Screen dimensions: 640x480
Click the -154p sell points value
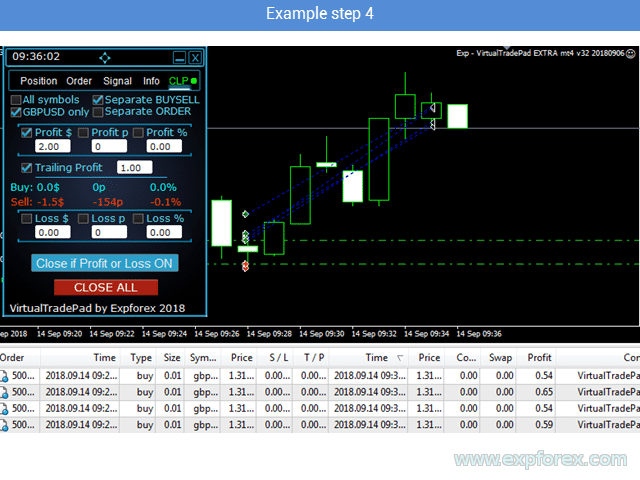pyautogui.click(x=108, y=202)
